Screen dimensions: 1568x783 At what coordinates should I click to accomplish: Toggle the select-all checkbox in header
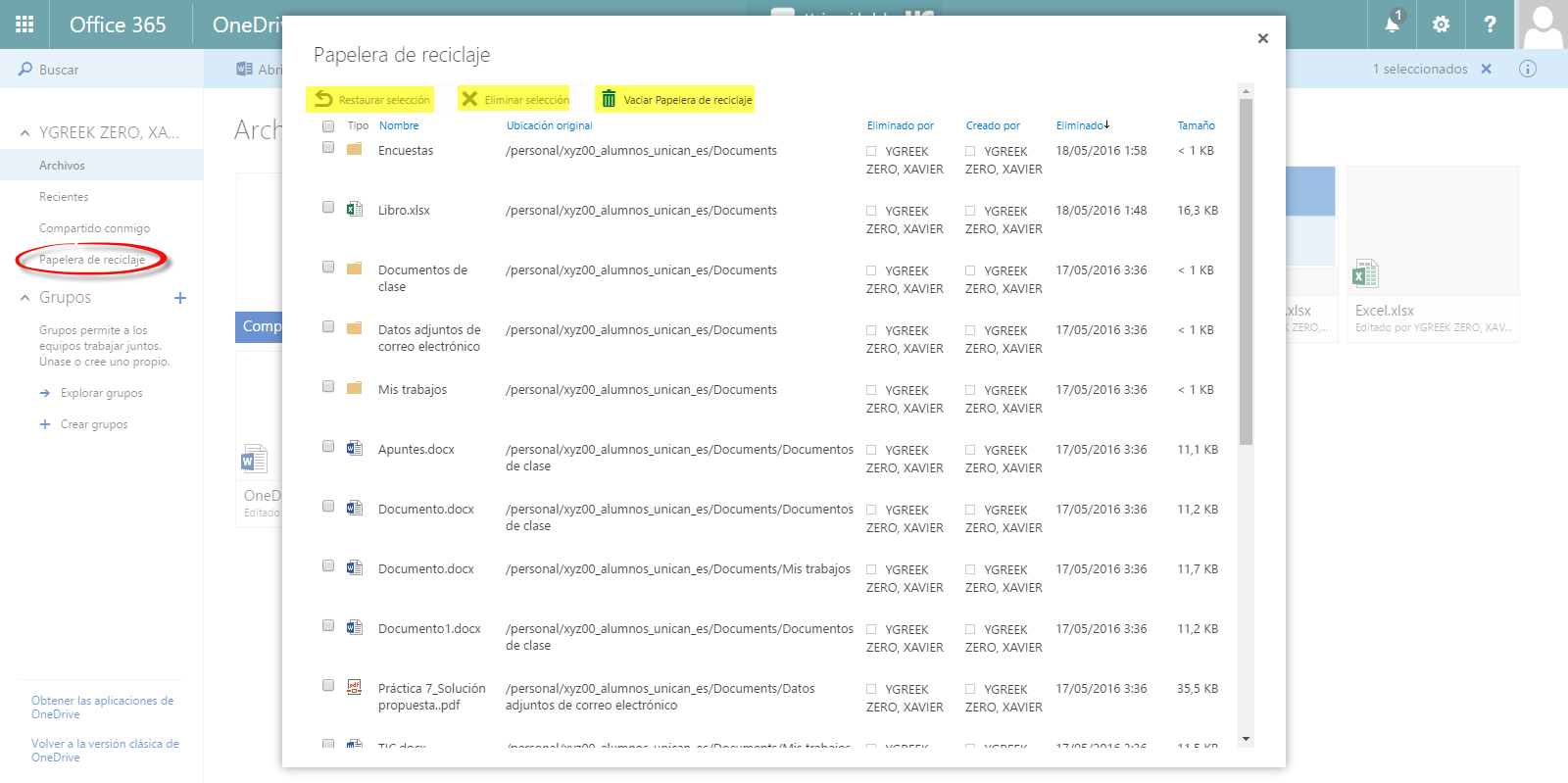[328, 126]
